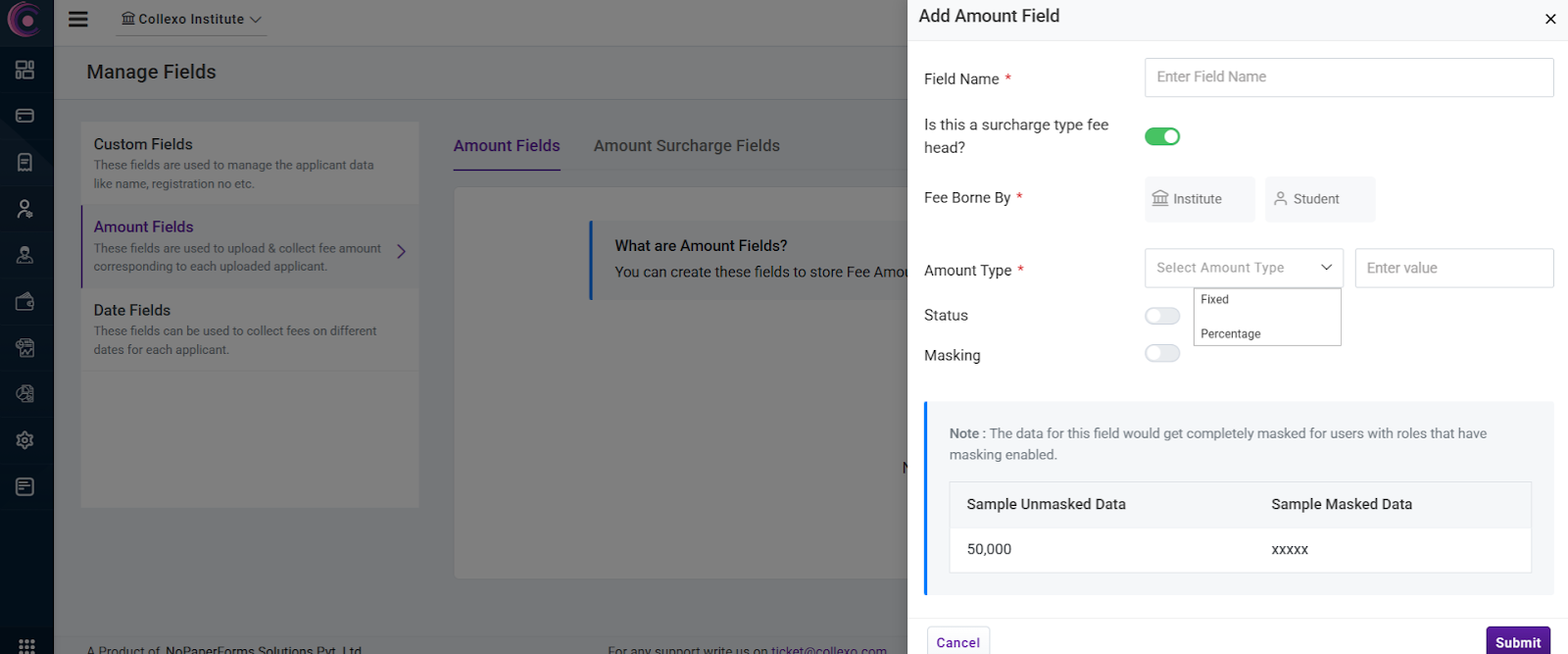The width and height of the screenshot is (1568, 654).
Task: Click the payment card icon in the sidebar
Action: pyautogui.click(x=25, y=116)
